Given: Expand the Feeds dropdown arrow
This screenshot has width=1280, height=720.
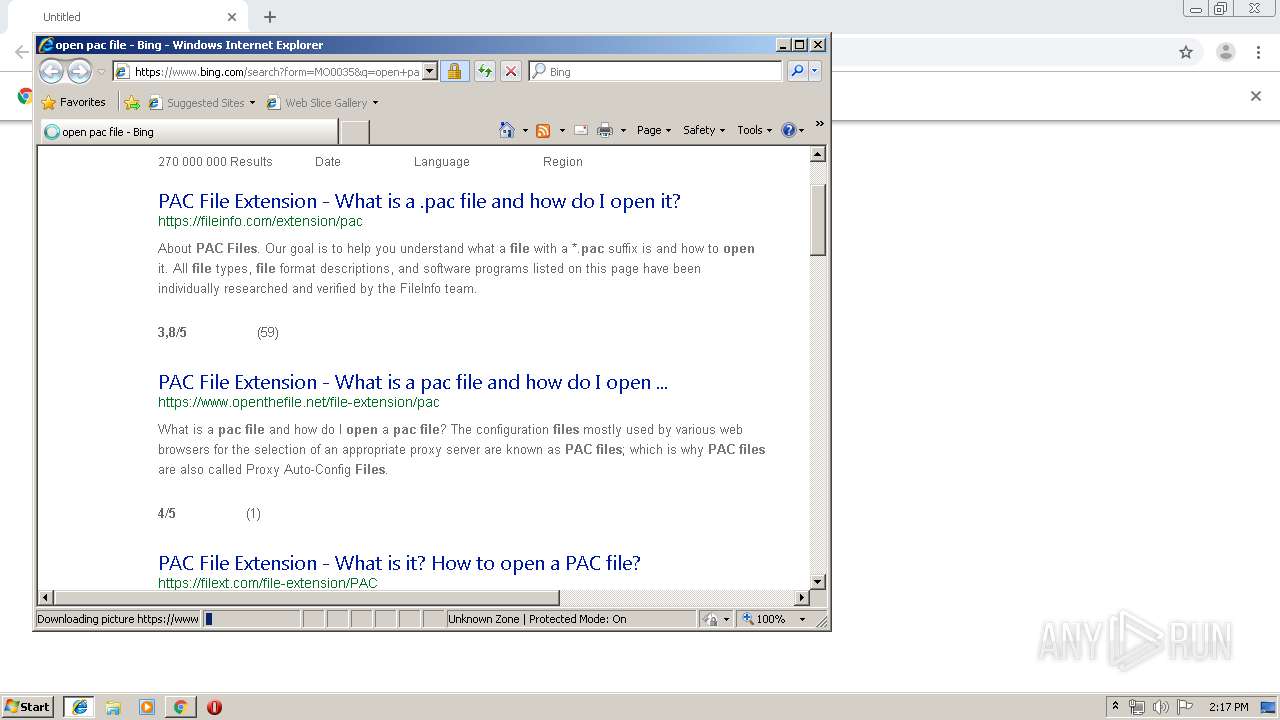Looking at the screenshot, I should click(x=562, y=130).
